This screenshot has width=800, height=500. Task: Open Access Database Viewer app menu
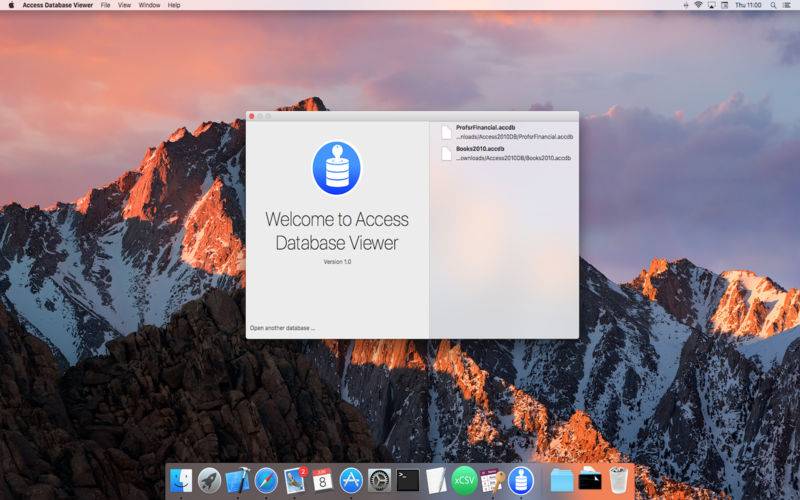click(56, 5)
